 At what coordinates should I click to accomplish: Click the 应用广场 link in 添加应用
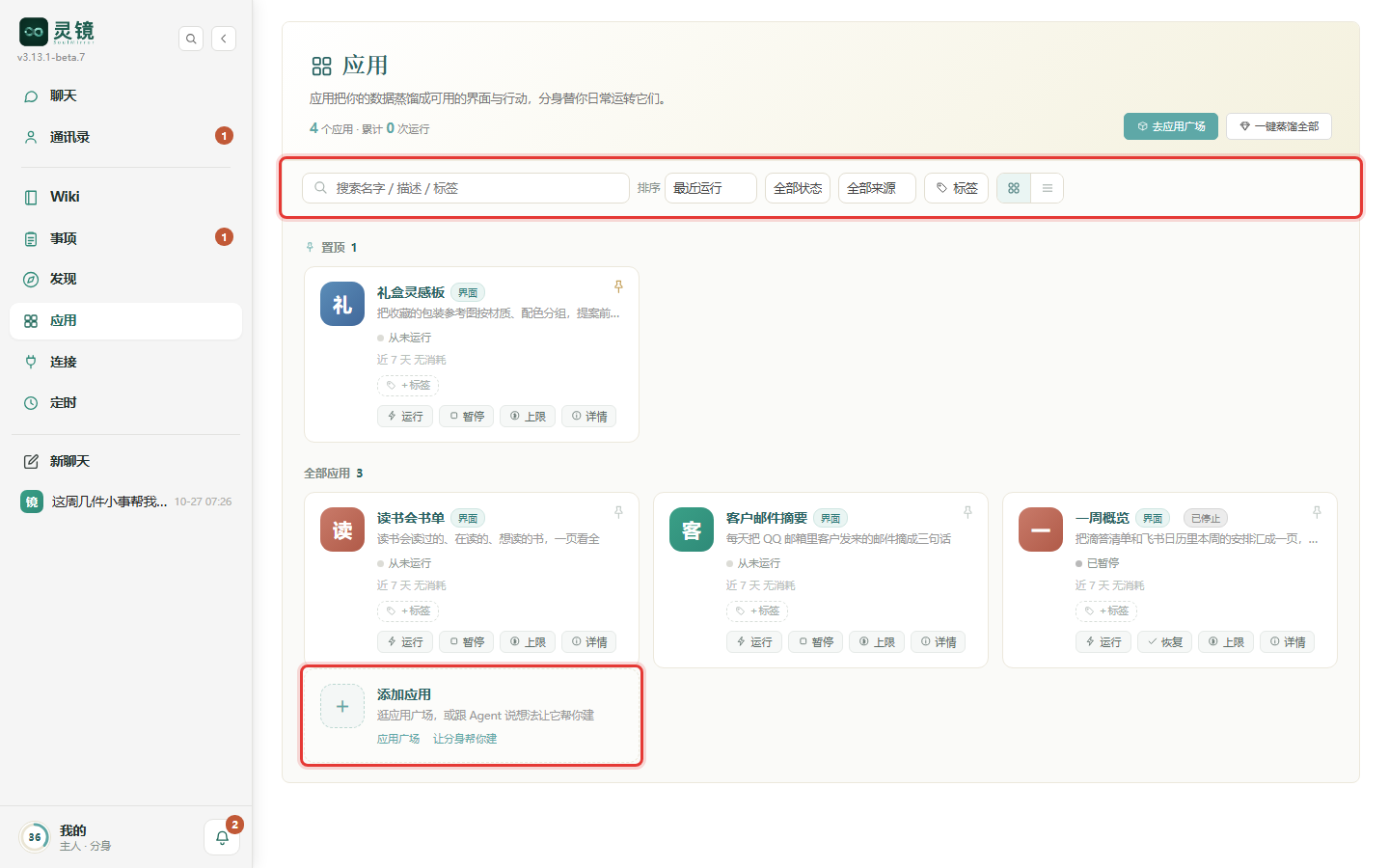(x=398, y=739)
